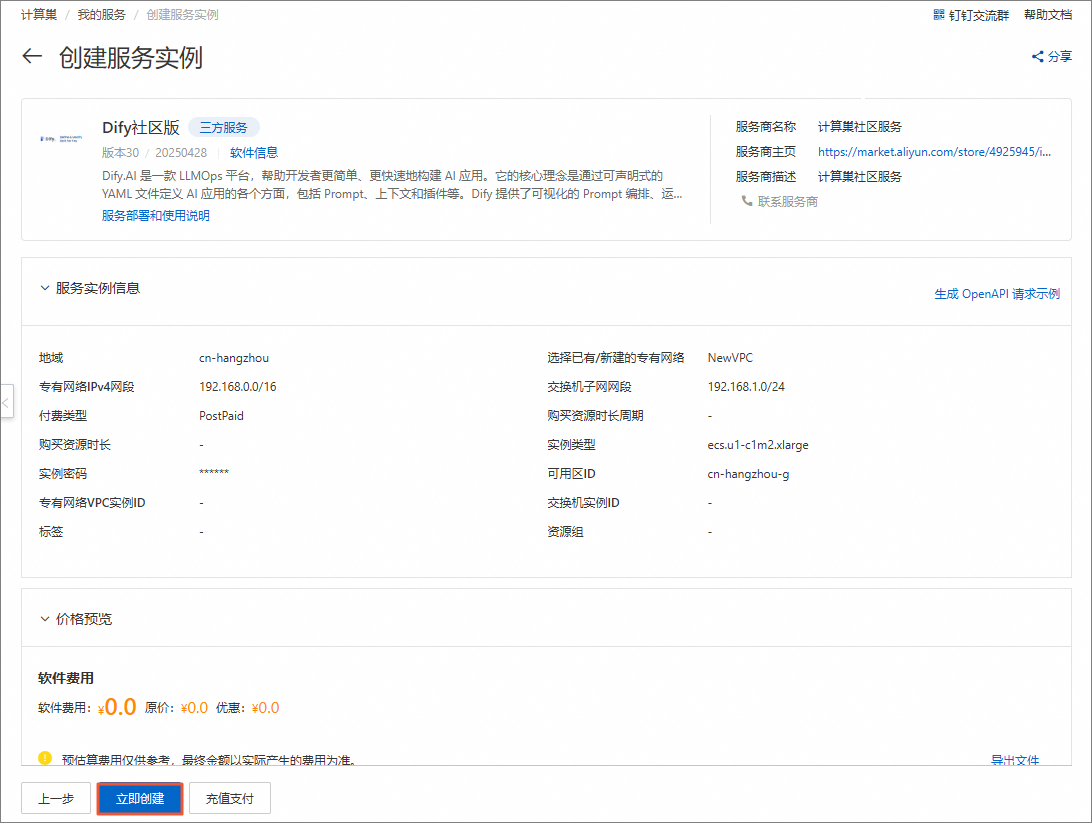The image size is (1092, 823).
Task: Click the 创建服务实例 breadcrumb item
Action: coord(182,15)
